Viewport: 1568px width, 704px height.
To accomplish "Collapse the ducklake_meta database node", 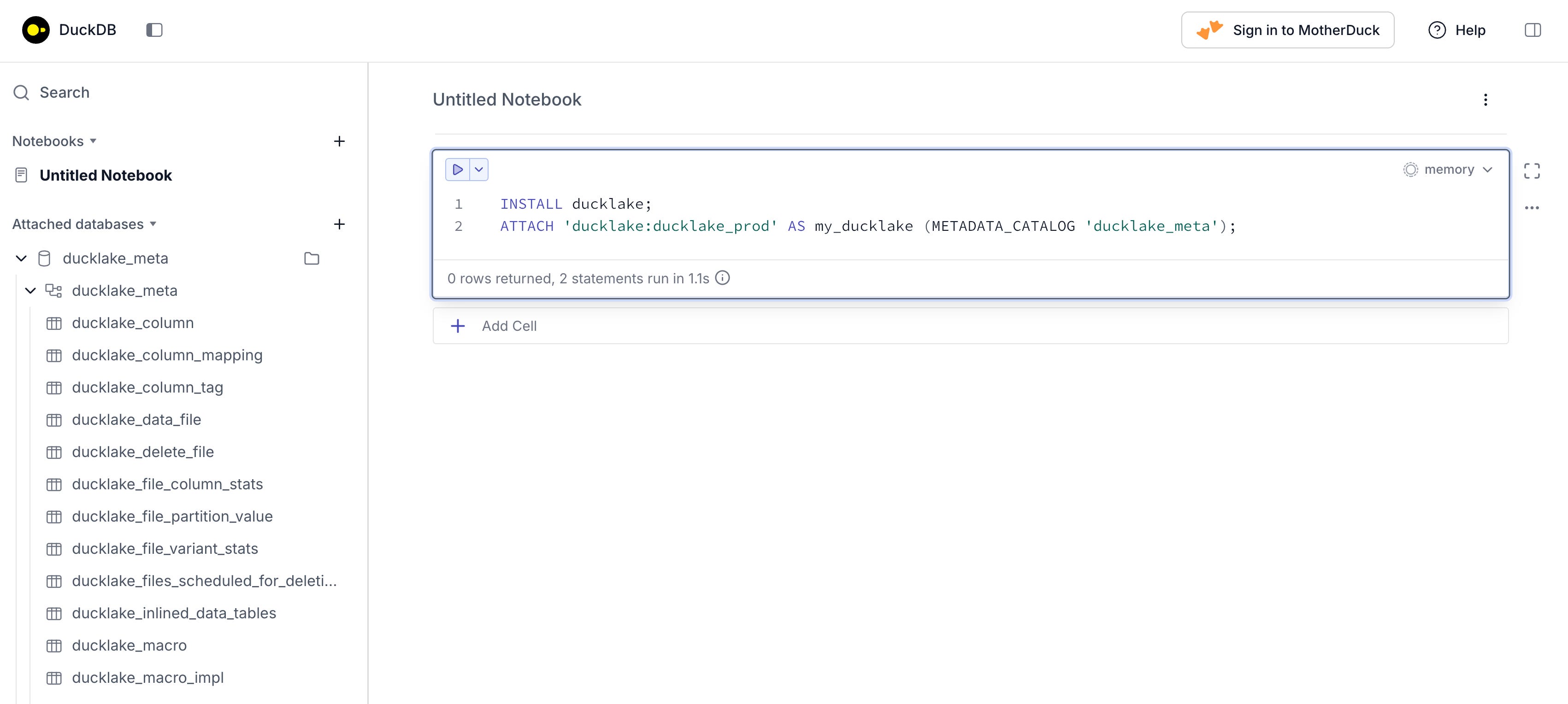I will [x=21, y=258].
